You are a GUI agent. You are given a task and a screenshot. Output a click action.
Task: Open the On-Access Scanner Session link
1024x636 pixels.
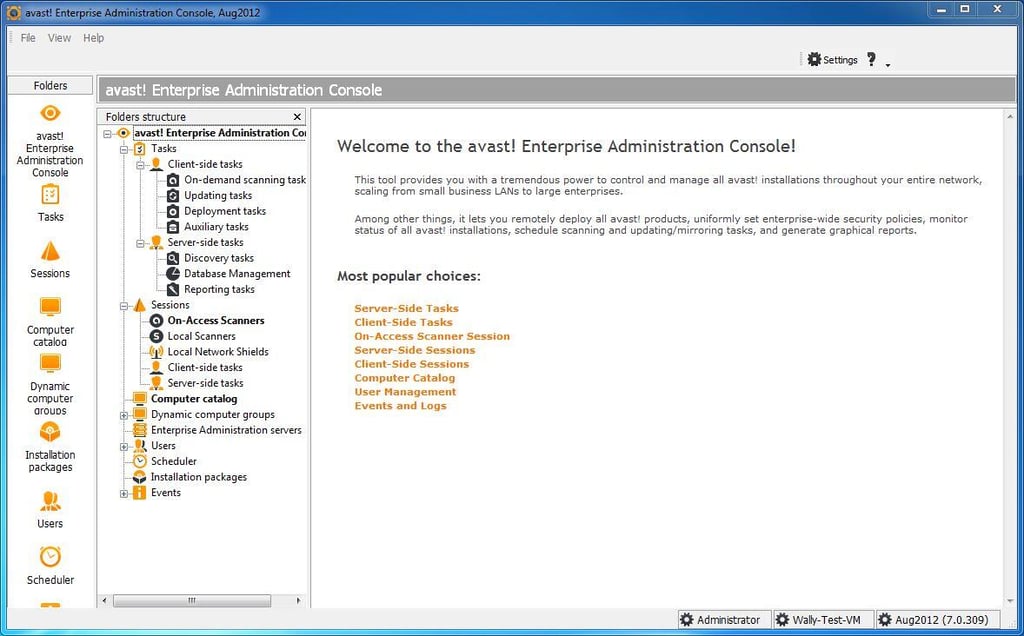[x=432, y=336]
